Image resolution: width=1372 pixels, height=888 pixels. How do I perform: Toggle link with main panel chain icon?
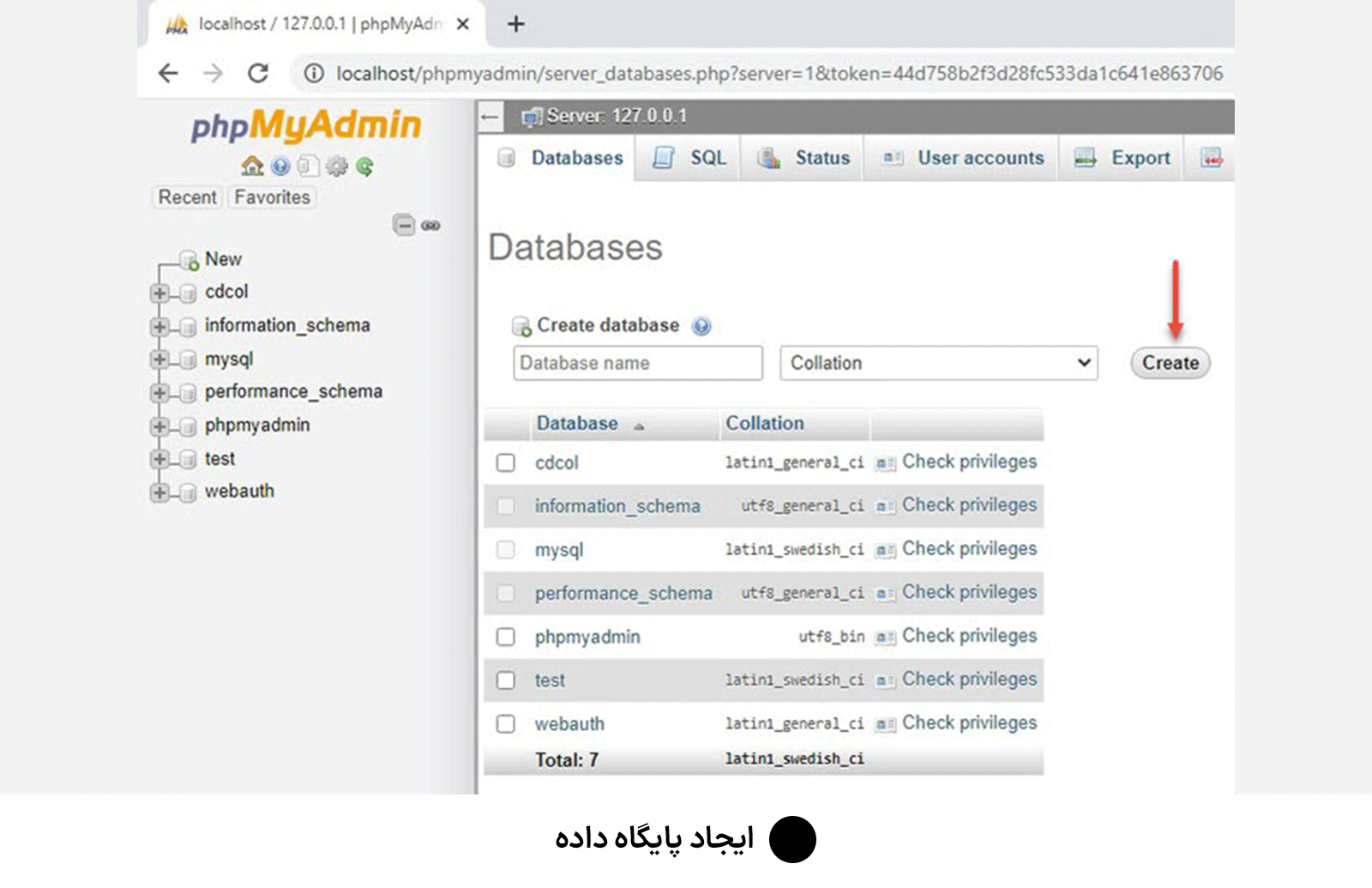430,226
